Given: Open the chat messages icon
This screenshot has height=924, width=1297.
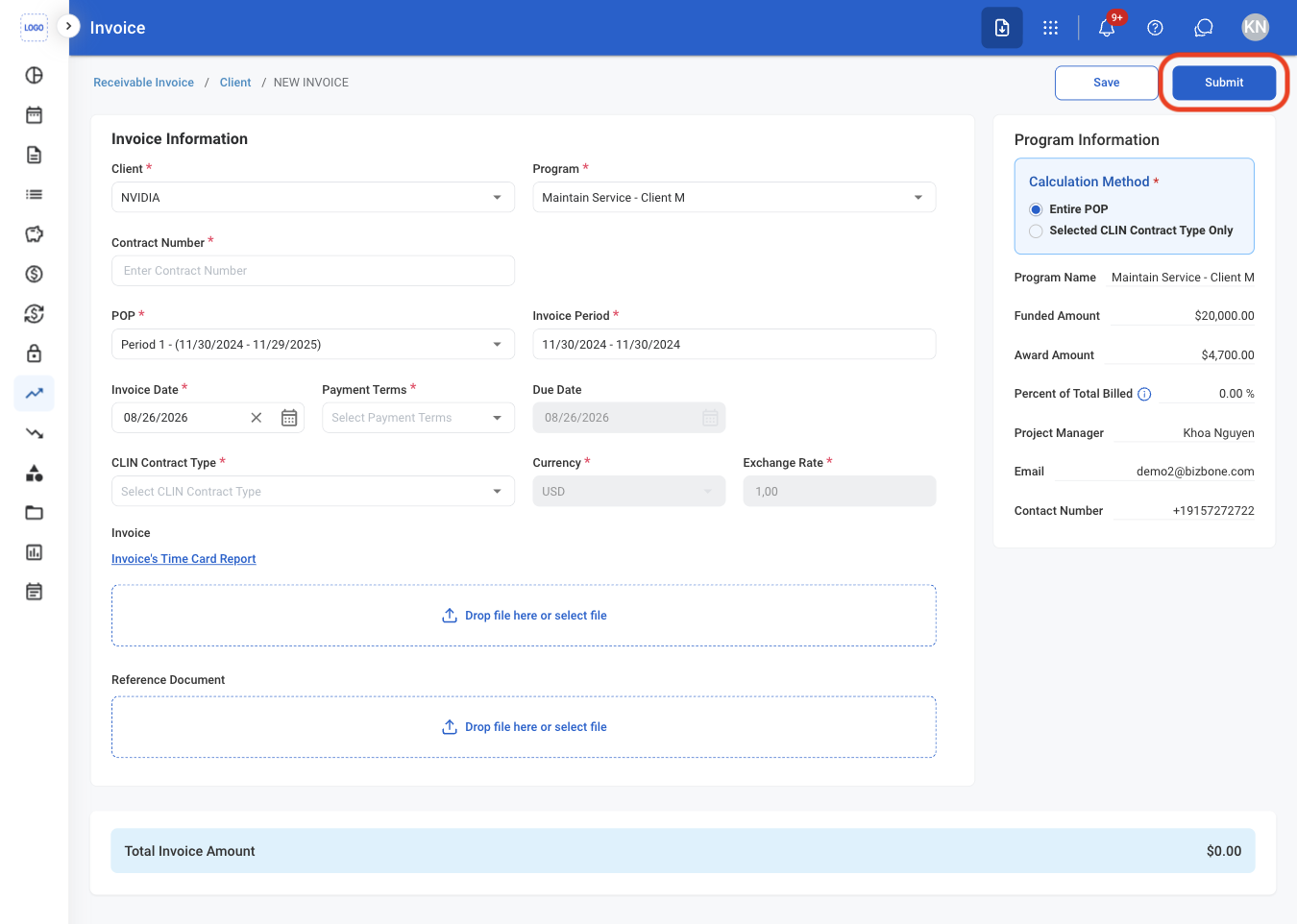Looking at the screenshot, I should tap(1204, 28).
